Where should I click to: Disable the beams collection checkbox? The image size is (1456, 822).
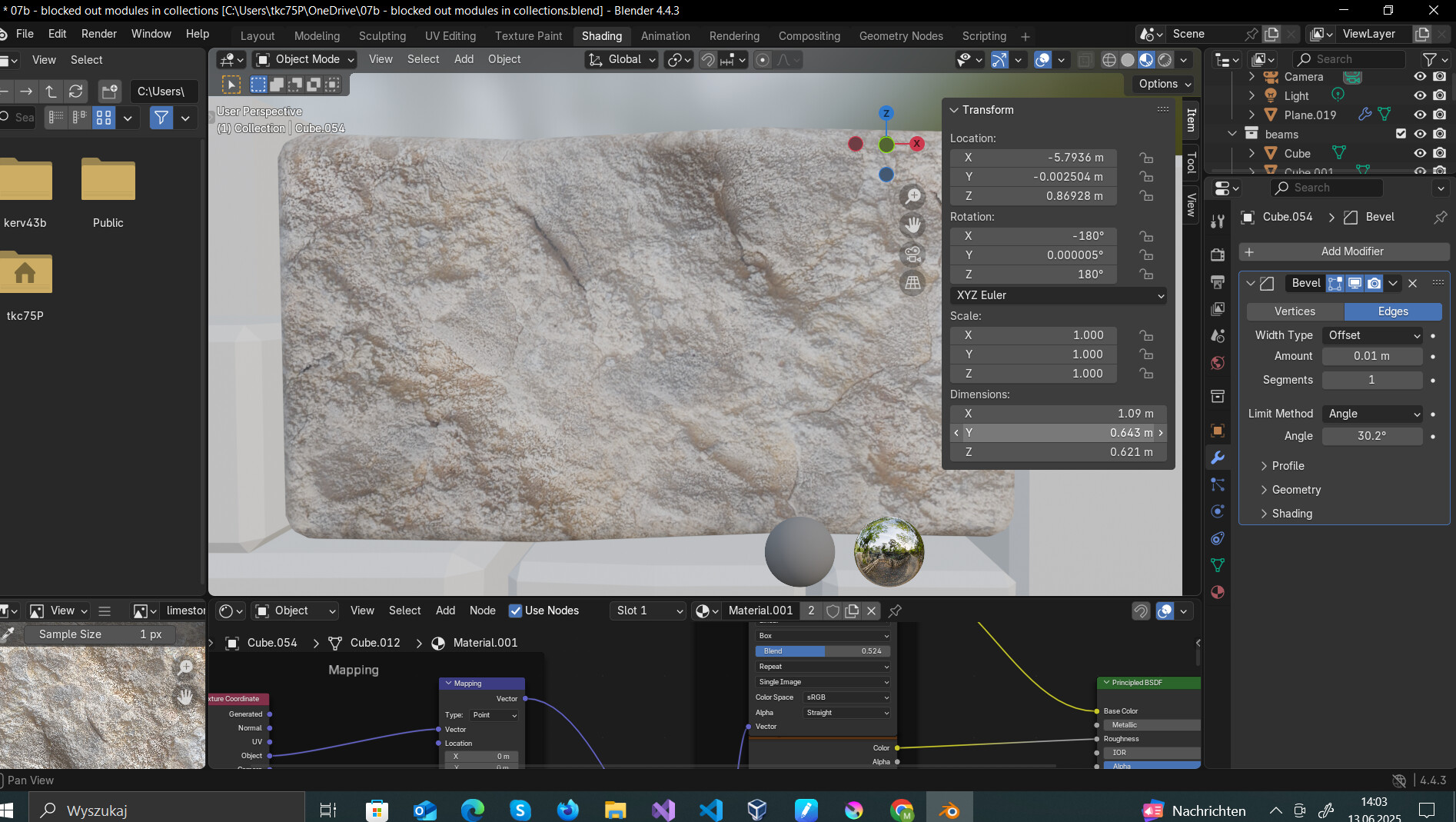click(x=1401, y=134)
